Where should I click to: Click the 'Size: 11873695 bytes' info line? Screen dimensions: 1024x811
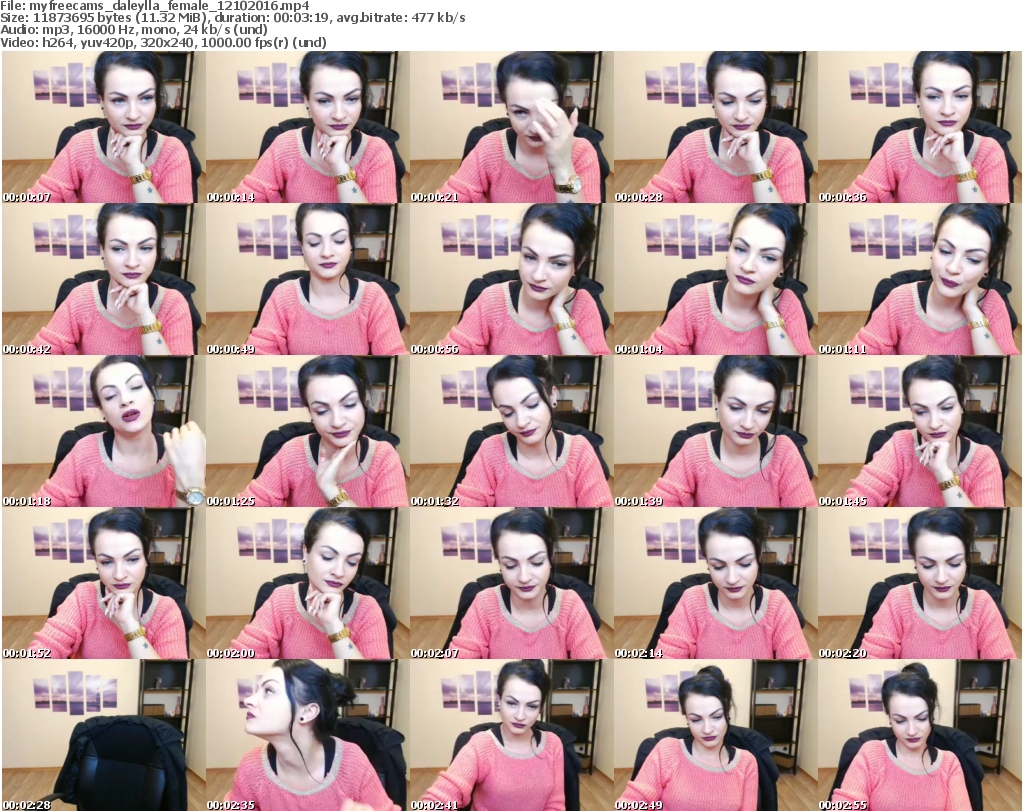coord(233,18)
